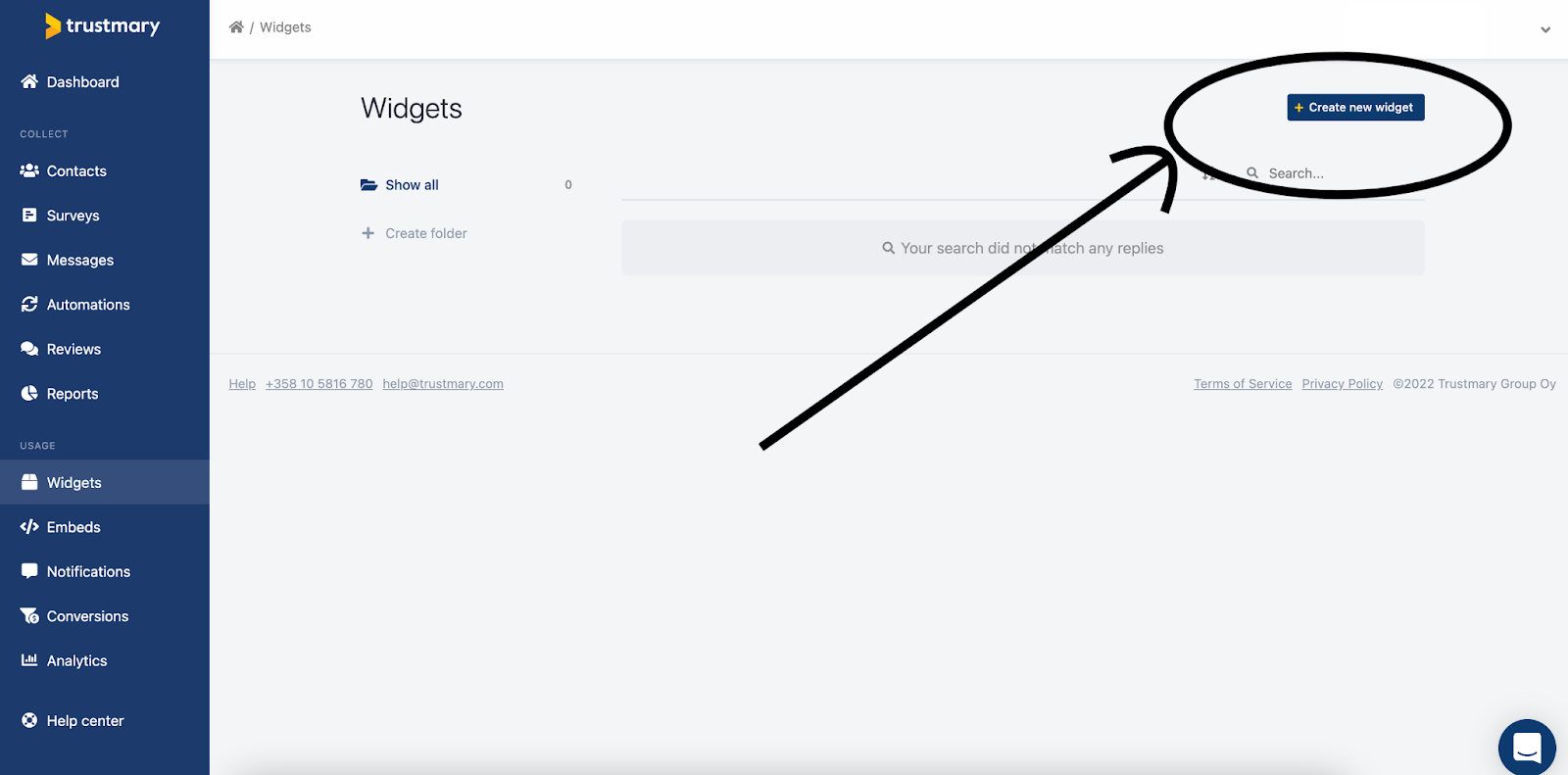Open Reports in sidebar

[x=105, y=394]
